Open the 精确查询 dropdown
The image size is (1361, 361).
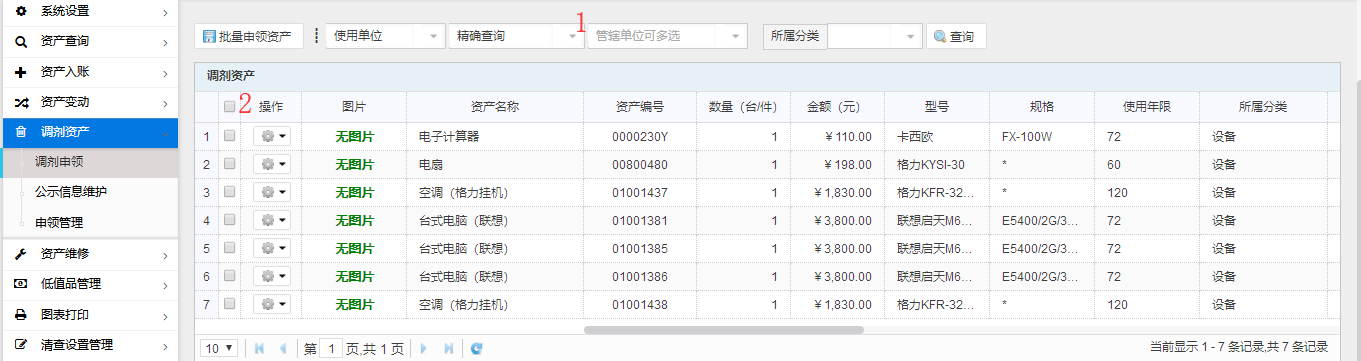tap(516, 36)
